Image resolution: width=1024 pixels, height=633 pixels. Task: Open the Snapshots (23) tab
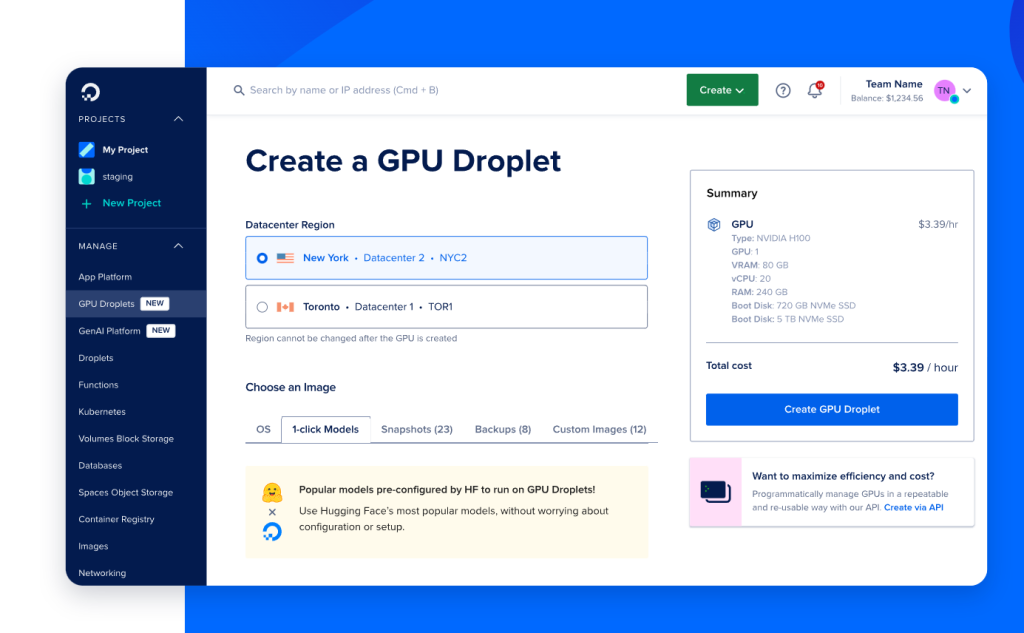(x=417, y=429)
